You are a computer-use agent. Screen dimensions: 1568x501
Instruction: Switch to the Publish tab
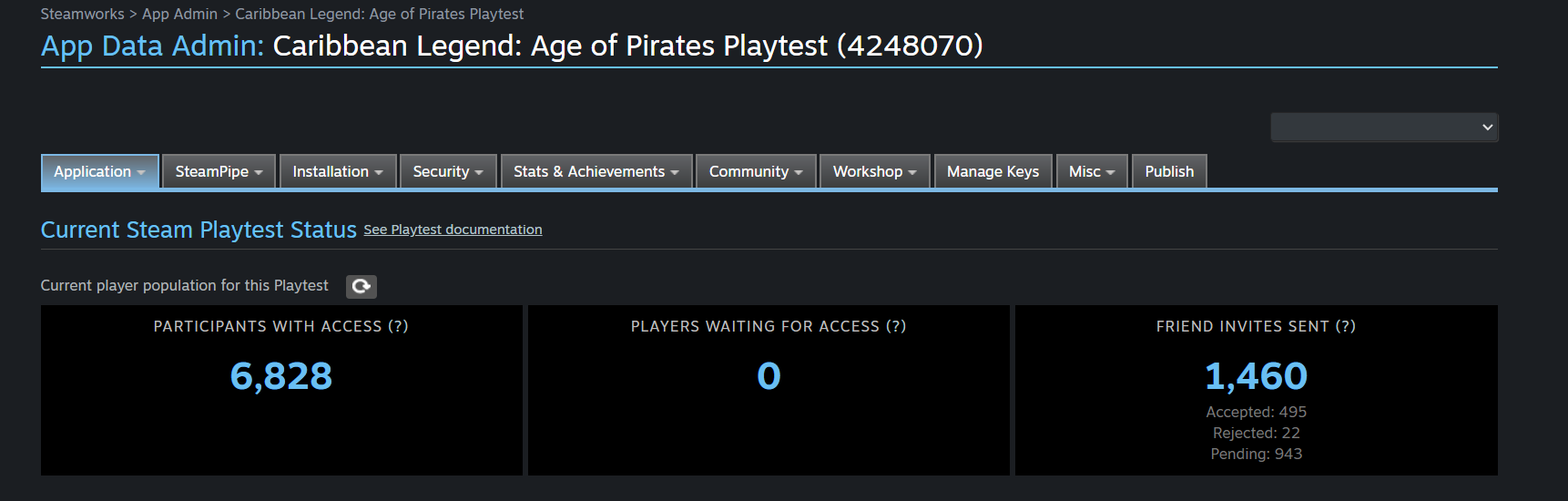tap(1169, 171)
